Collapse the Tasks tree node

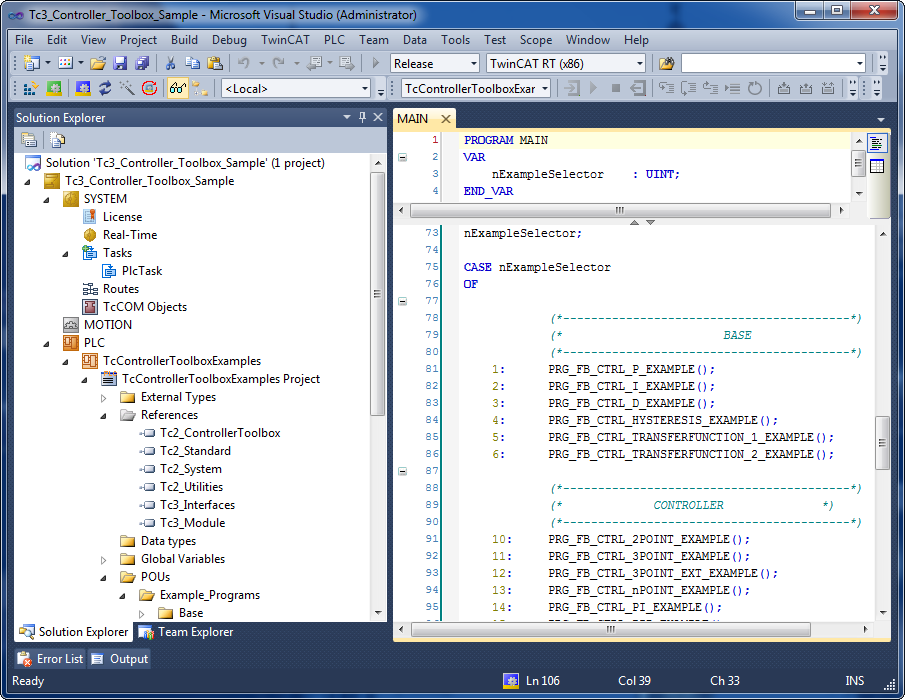[66, 254]
